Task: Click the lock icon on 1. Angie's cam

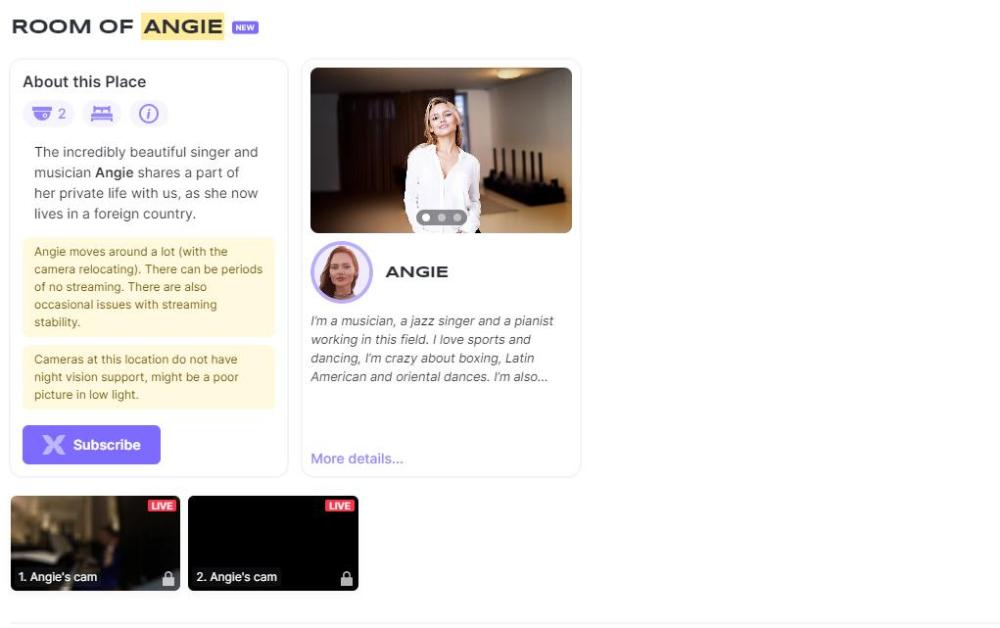Action: [168, 578]
